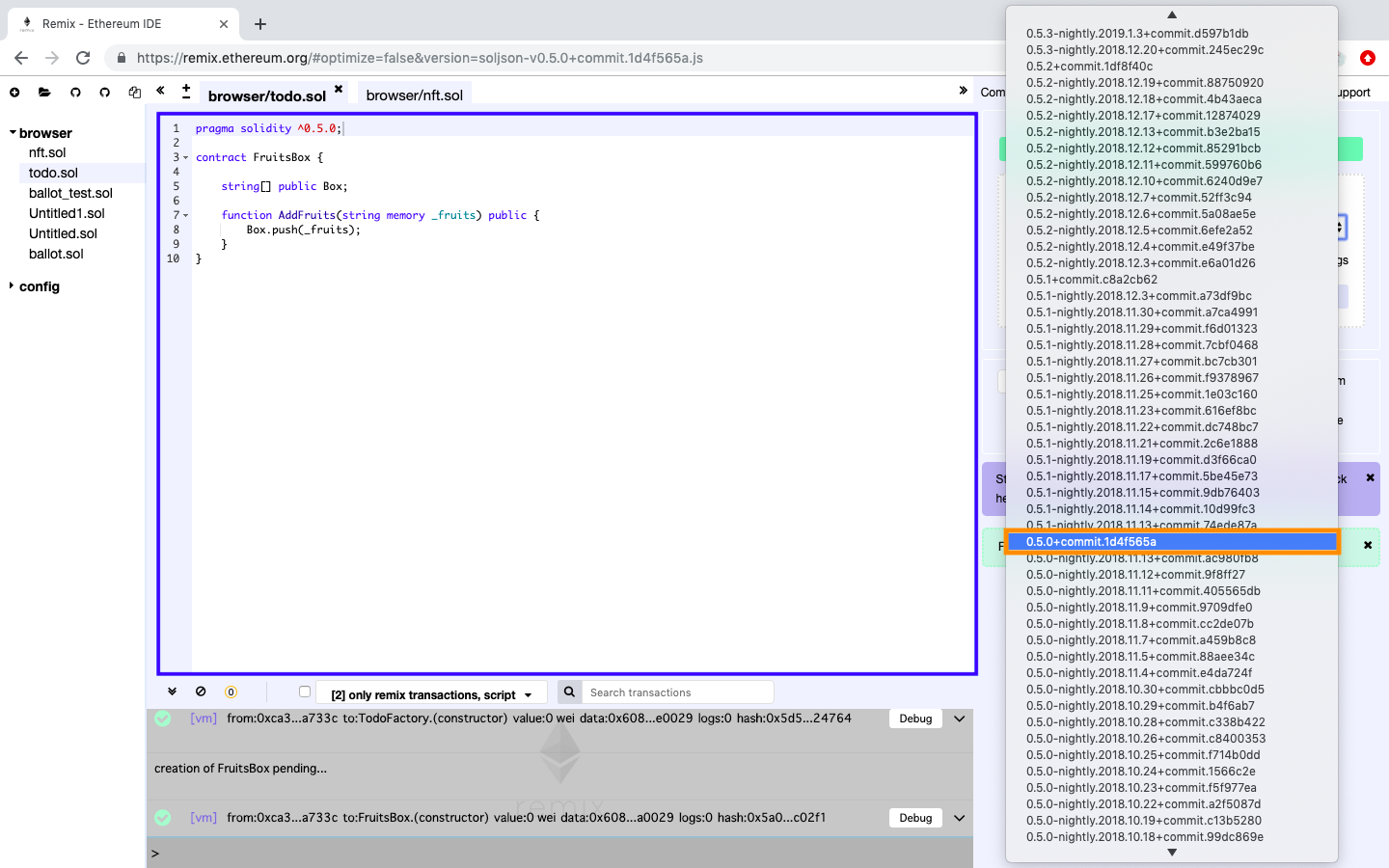Switch to the browser/nft.sol editor tab
Screen dimensions: 1389x868
pos(415,95)
